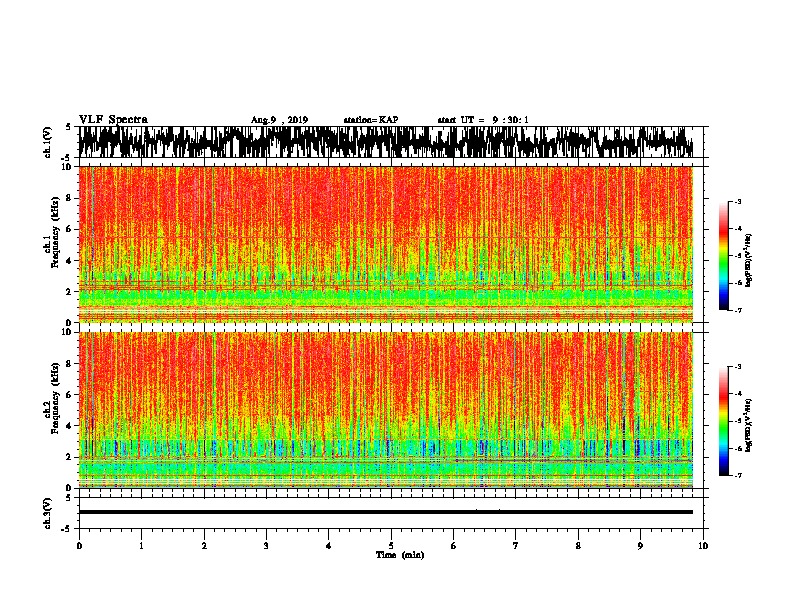
Task: Click the "ch.3(V)" axis label
Action: pyautogui.click(x=47, y=513)
